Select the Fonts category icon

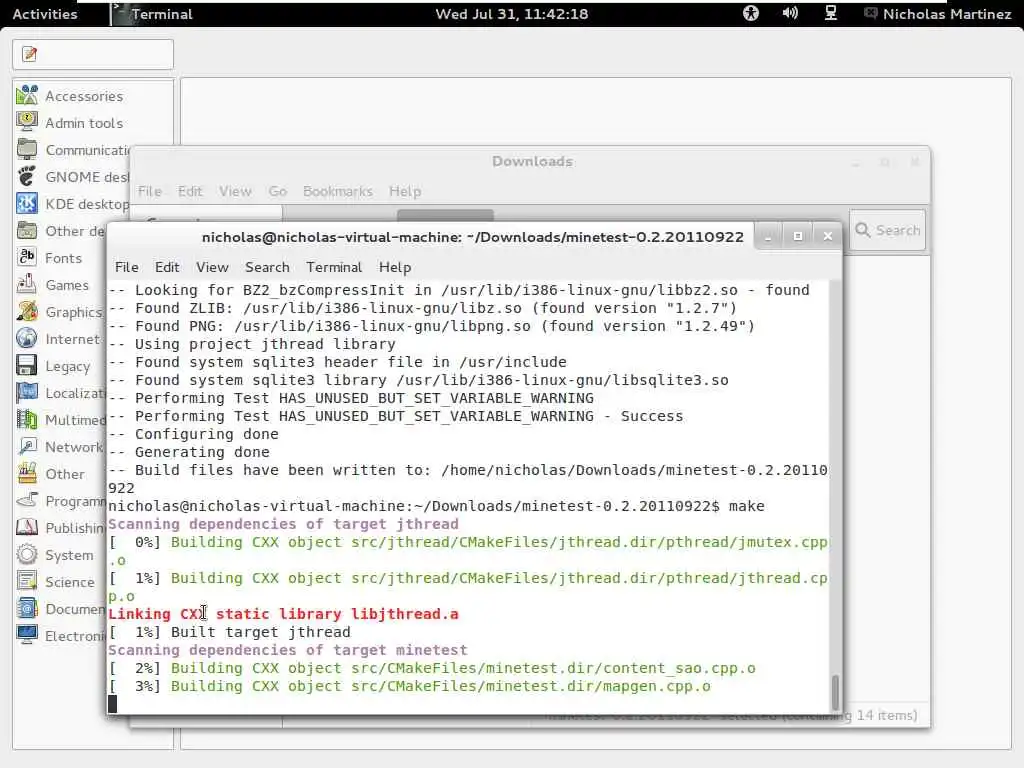(27, 257)
